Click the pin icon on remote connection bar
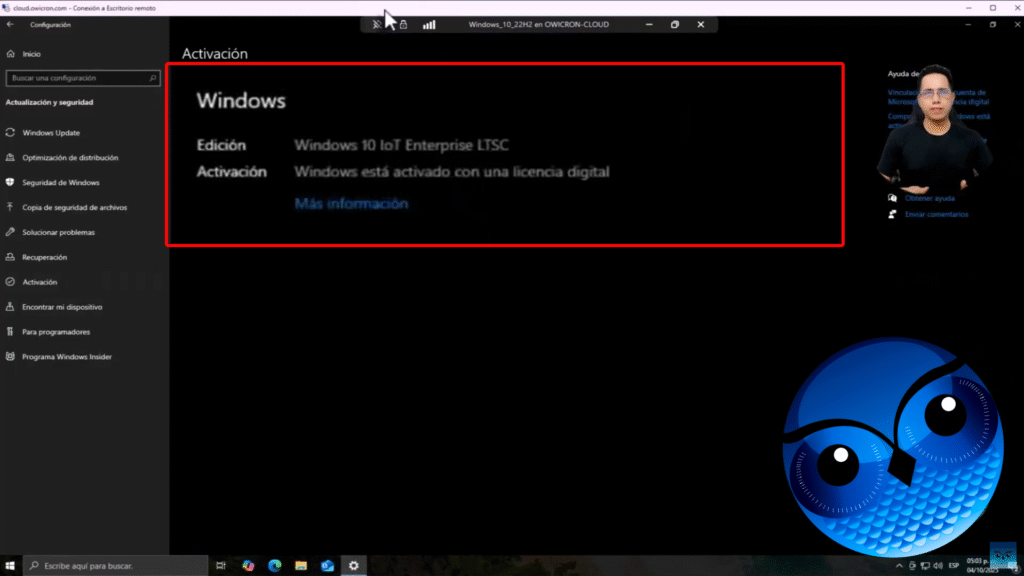This screenshot has height=576, width=1024. (377, 24)
